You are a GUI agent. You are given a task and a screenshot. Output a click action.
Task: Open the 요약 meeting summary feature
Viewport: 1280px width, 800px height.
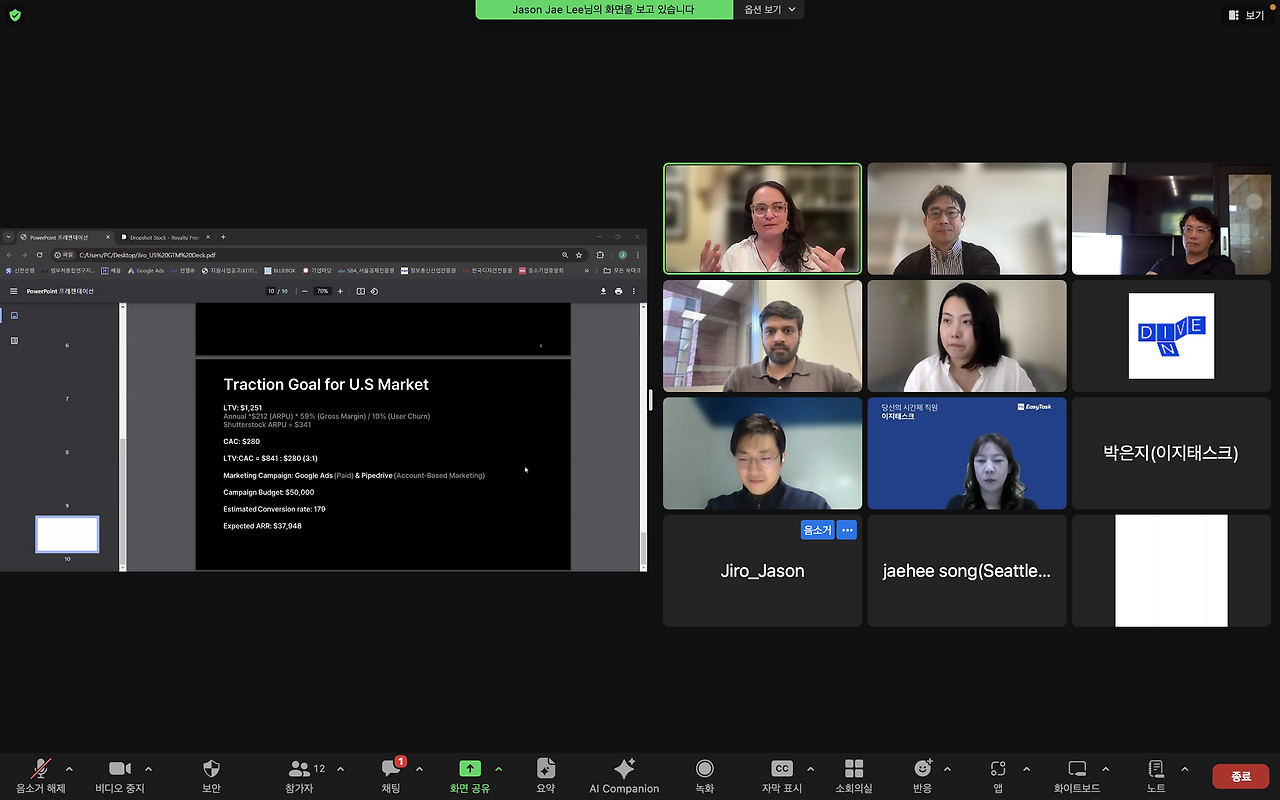[545, 775]
